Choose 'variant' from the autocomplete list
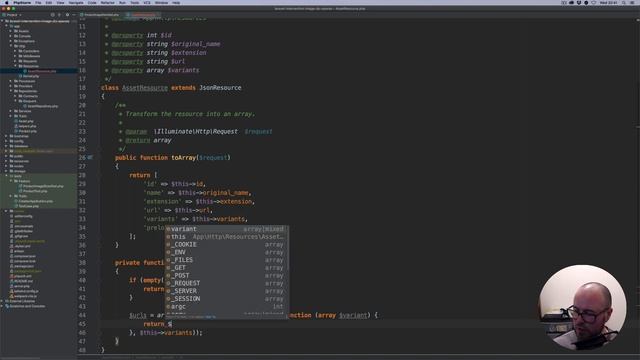 point(227,229)
